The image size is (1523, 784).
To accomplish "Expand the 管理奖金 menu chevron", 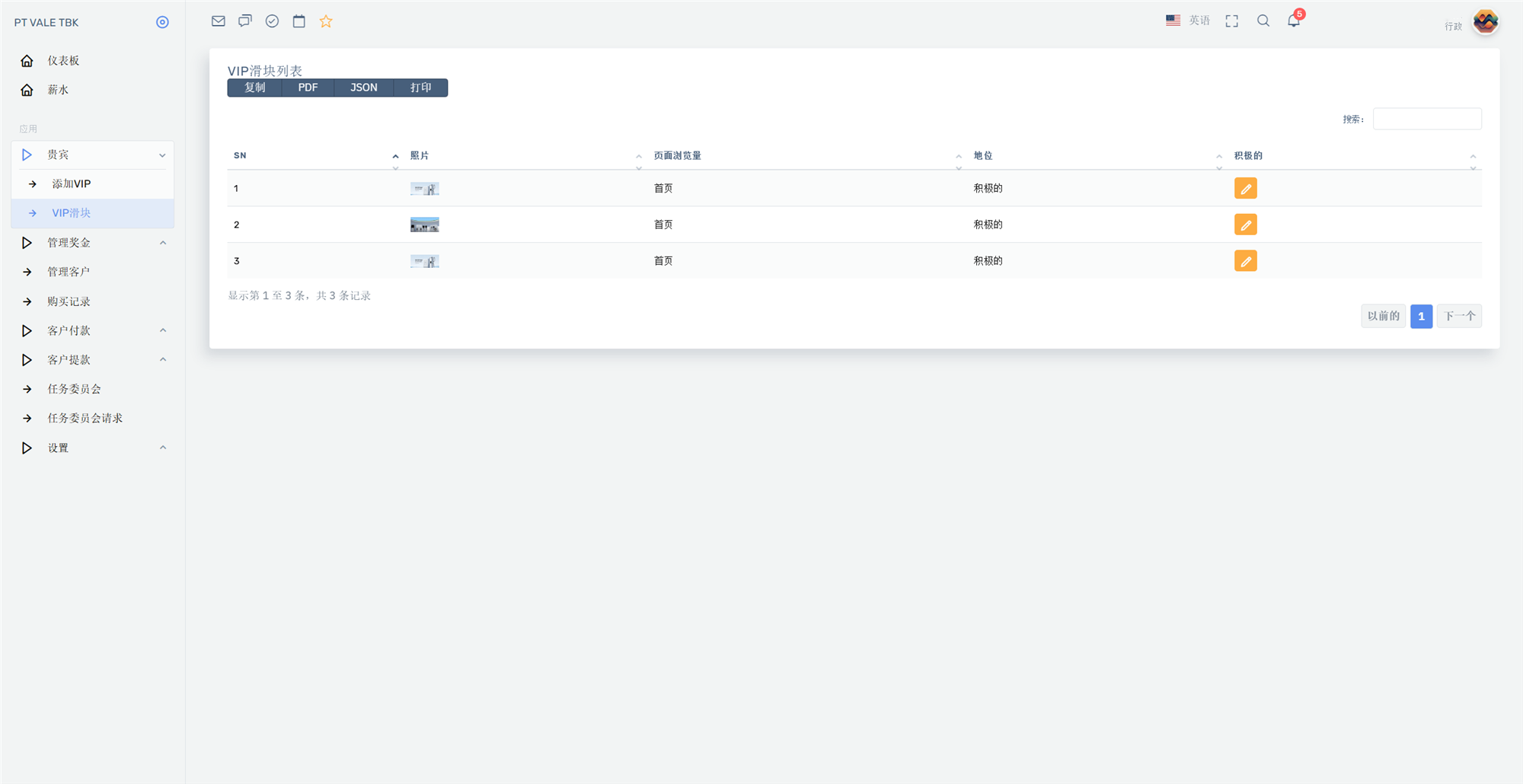I will pyautogui.click(x=162, y=243).
